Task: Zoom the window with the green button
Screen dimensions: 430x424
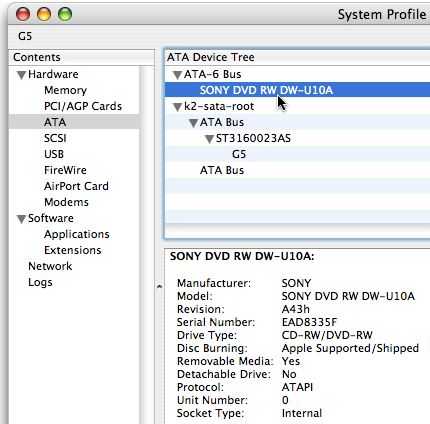Action: coord(65,14)
